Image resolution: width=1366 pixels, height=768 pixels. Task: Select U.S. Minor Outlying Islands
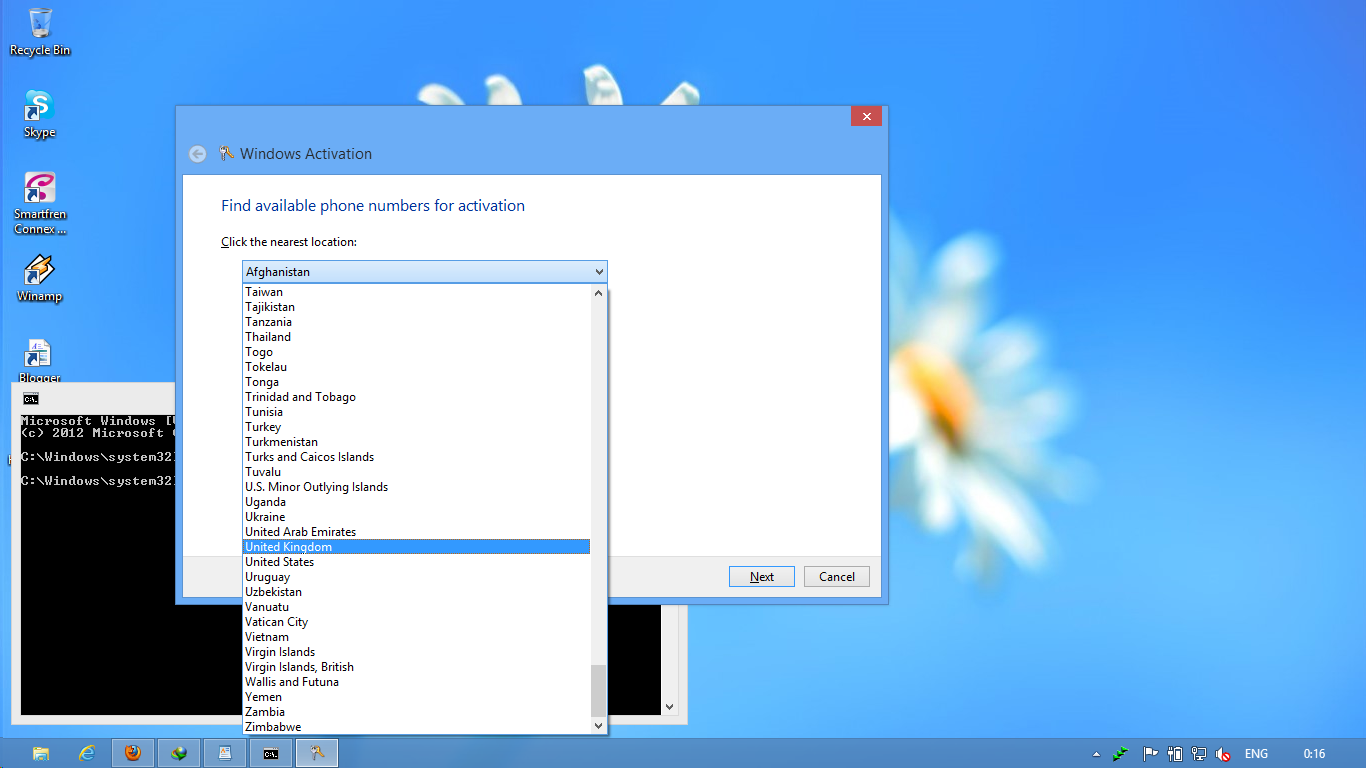tap(417, 487)
